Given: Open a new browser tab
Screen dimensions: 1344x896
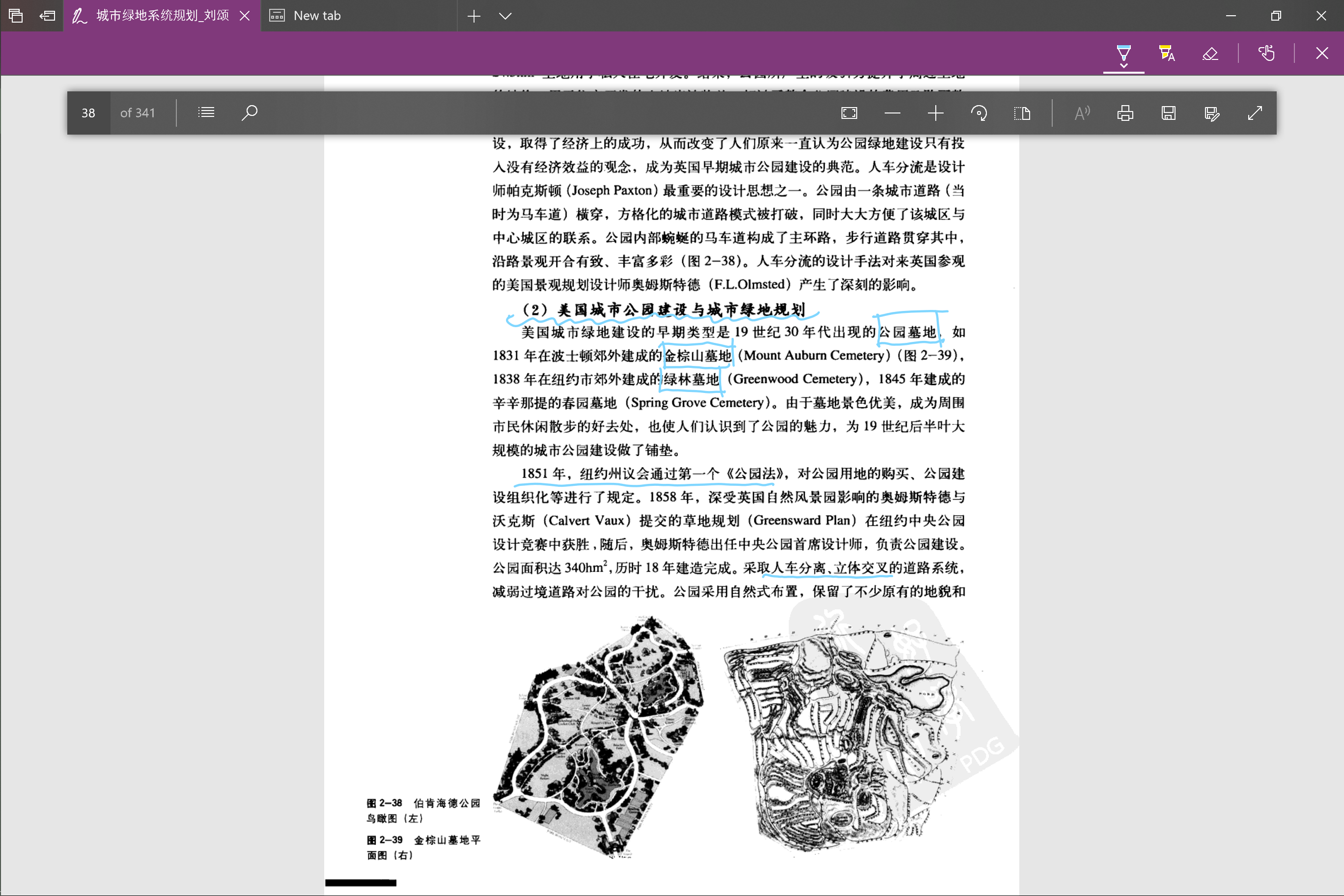Looking at the screenshot, I should 475,16.
